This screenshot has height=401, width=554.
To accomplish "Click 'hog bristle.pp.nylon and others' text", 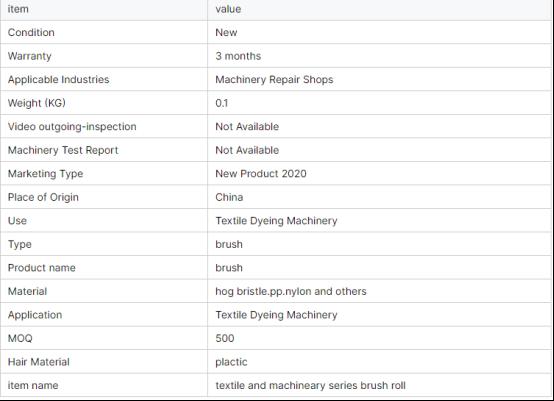I will coord(291,291).
